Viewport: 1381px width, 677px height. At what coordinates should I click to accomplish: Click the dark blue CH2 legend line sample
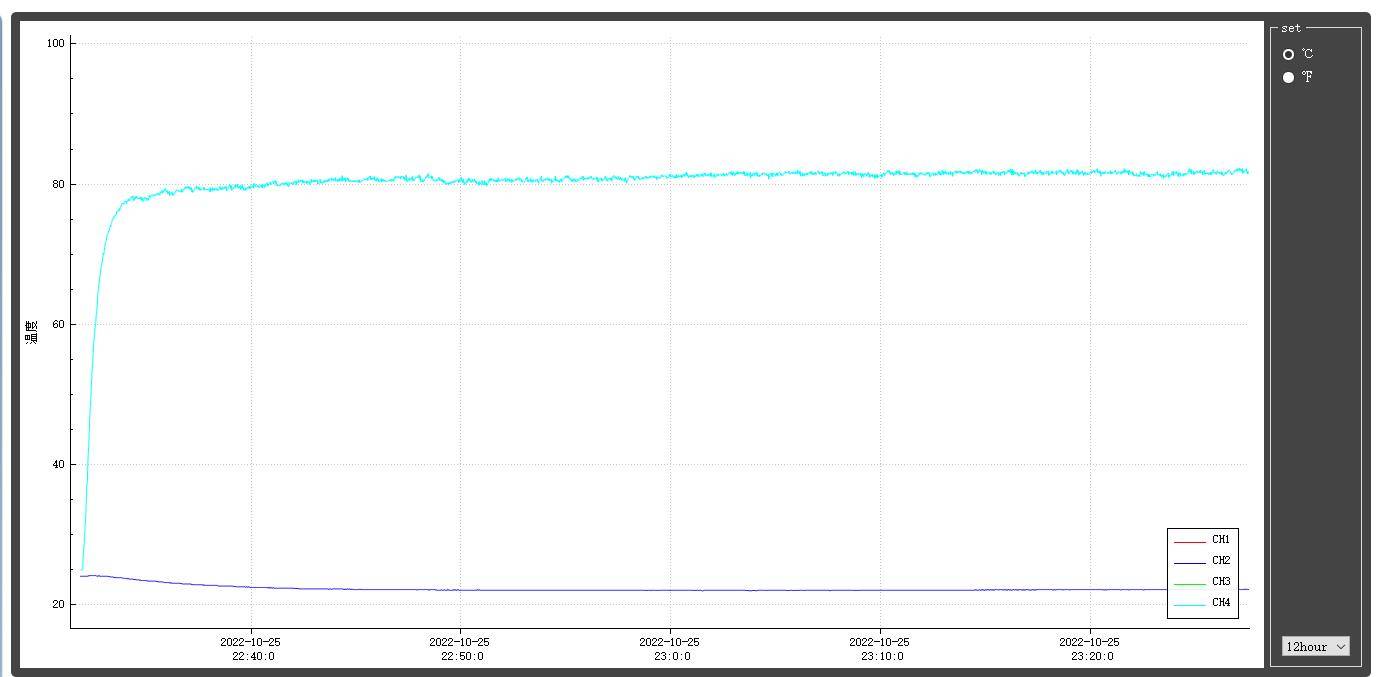coord(1189,563)
